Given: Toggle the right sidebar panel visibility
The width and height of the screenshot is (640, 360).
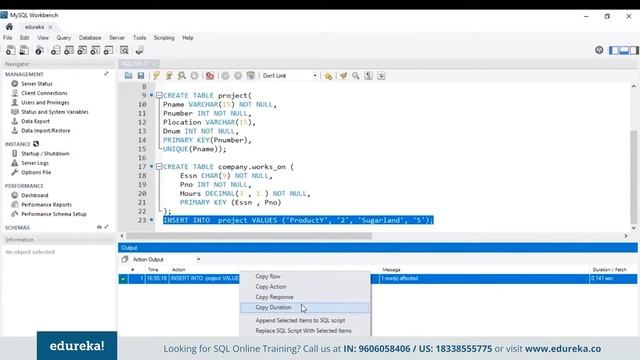Looking at the screenshot, I should pos(634,50).
